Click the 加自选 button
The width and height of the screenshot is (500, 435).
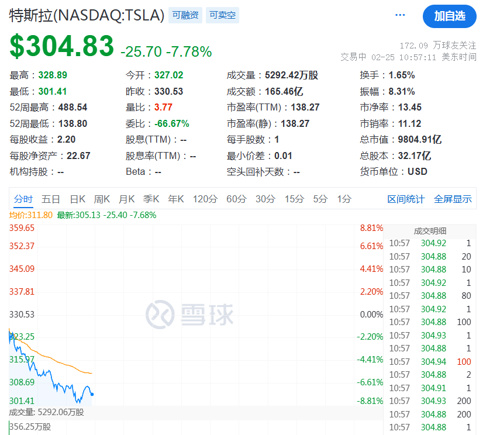tap(449, 16)
